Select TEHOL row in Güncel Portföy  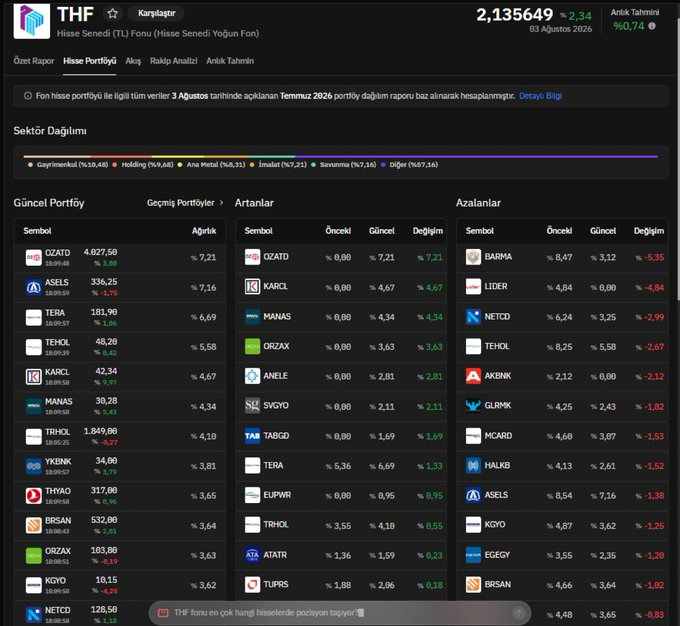(120, 347)
